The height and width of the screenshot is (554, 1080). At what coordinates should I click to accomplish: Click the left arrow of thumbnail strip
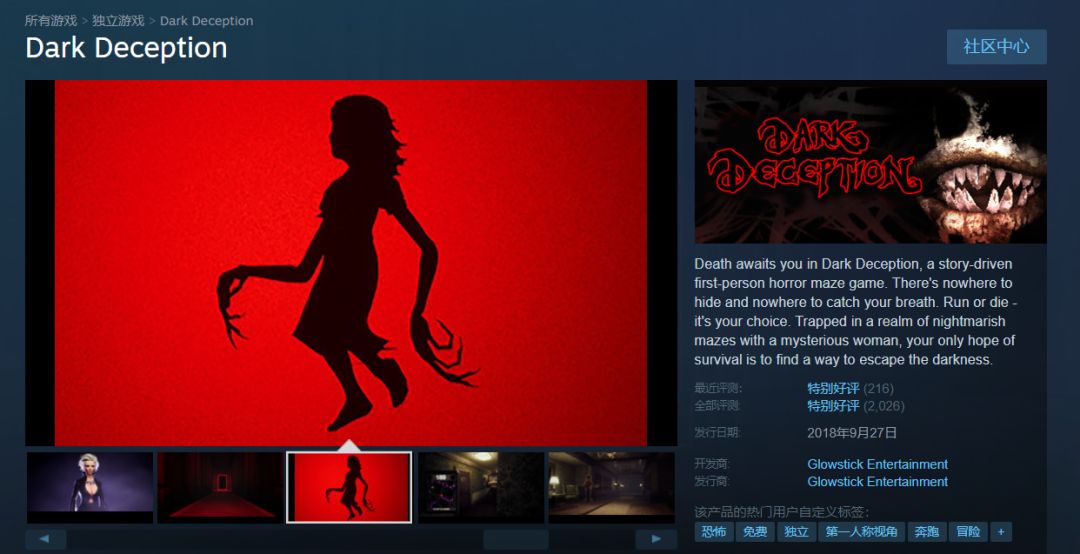[45, 539]
